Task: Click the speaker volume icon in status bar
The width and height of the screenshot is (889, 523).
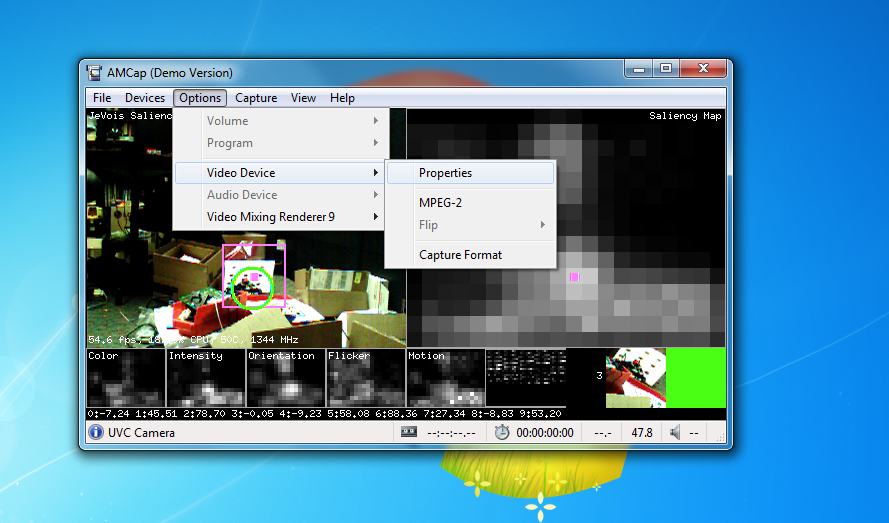Action: [675, 433]
